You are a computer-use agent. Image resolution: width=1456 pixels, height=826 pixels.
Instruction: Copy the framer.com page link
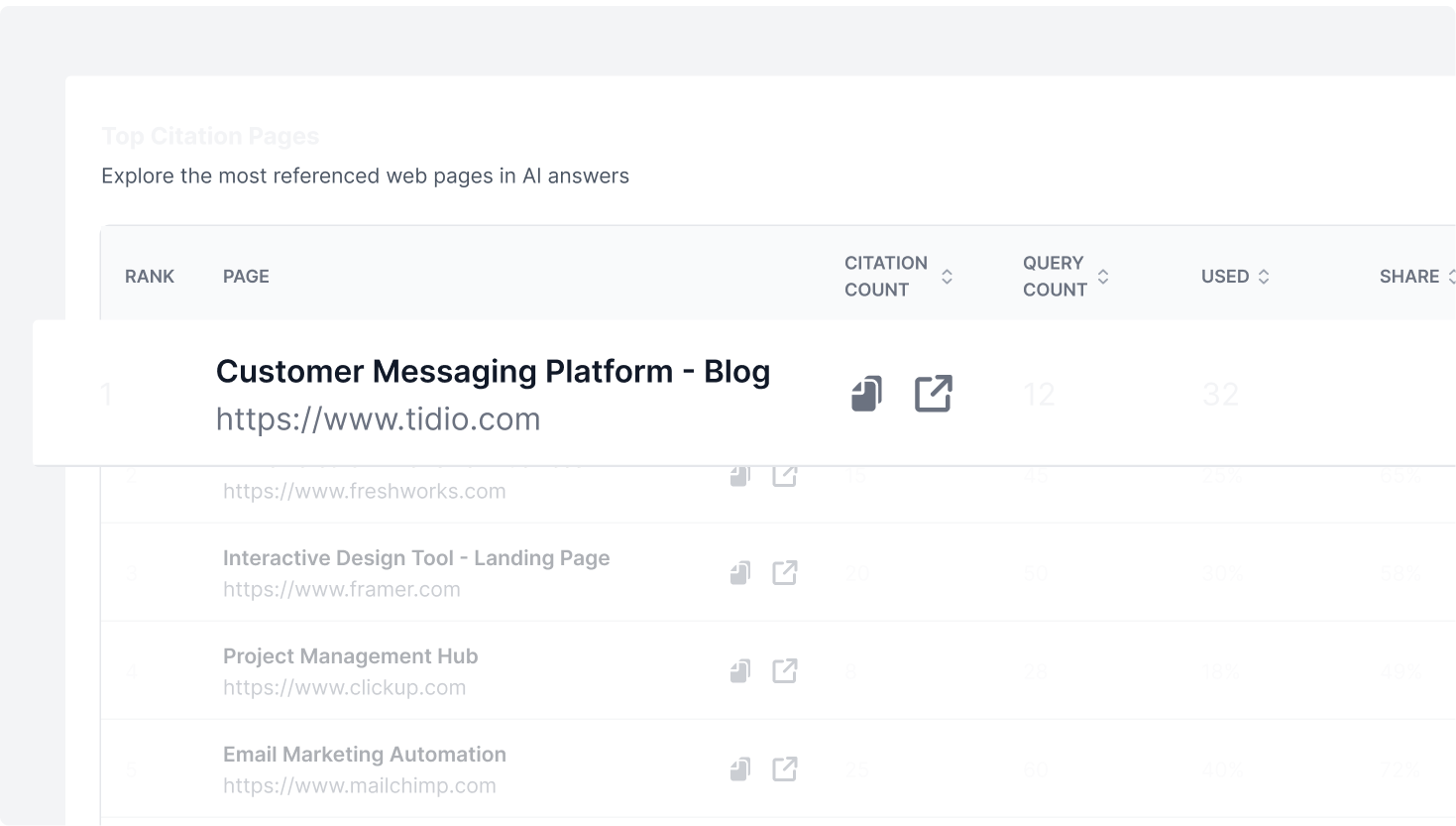coord(740,573)
